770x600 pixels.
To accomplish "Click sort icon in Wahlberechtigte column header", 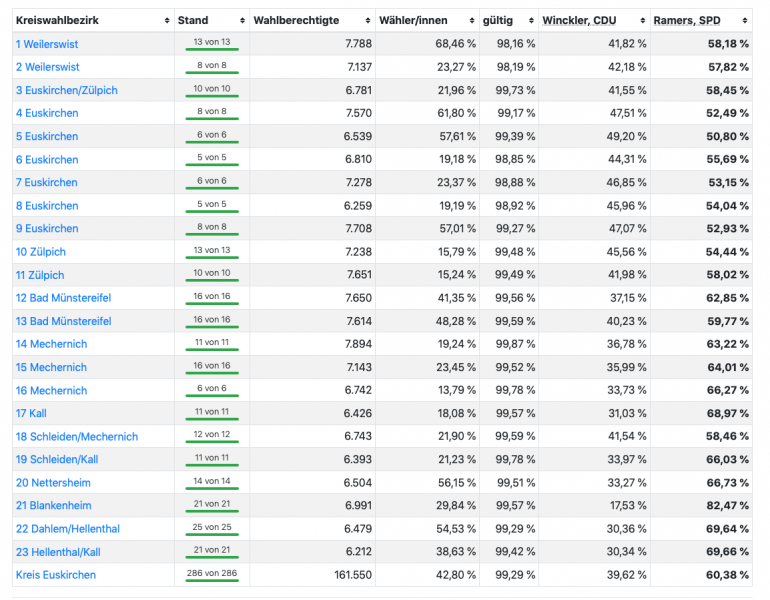I will (366, 20).
